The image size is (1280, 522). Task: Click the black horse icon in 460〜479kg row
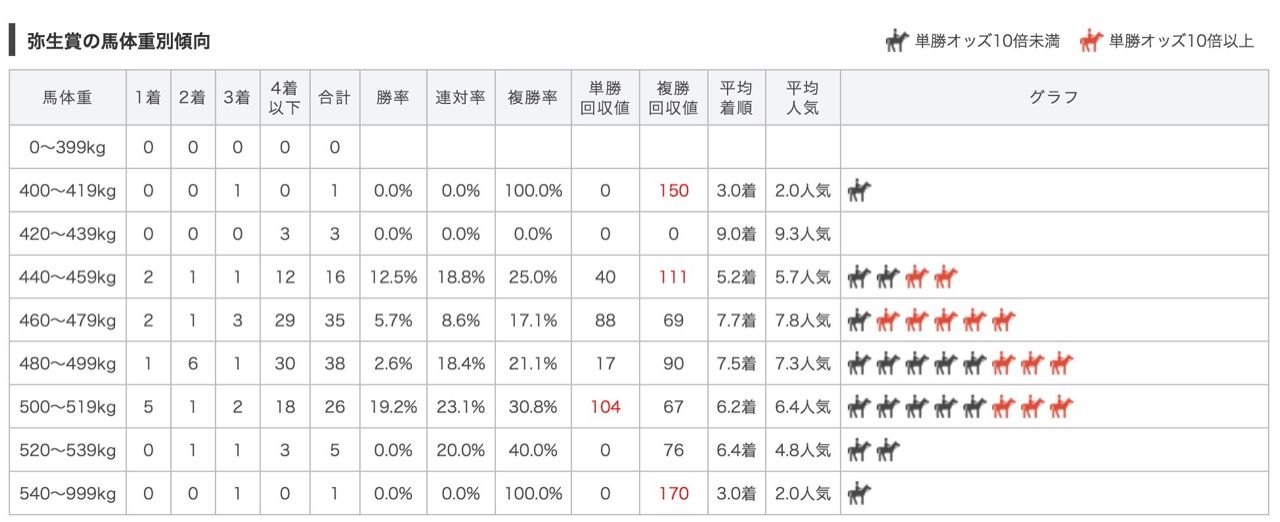click(859, 320)
